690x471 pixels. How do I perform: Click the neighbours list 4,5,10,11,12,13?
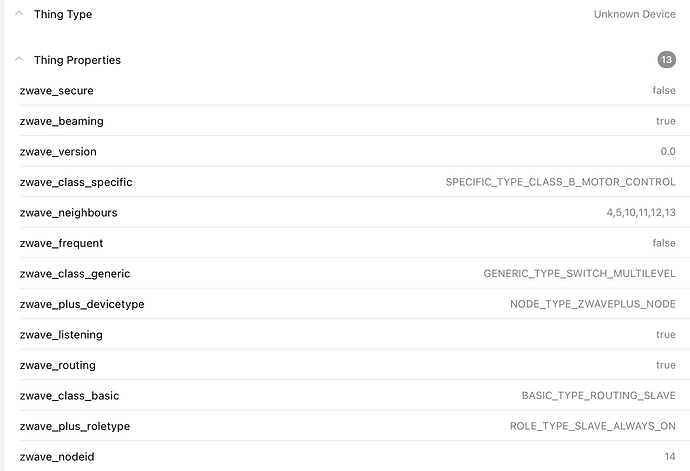641,213
